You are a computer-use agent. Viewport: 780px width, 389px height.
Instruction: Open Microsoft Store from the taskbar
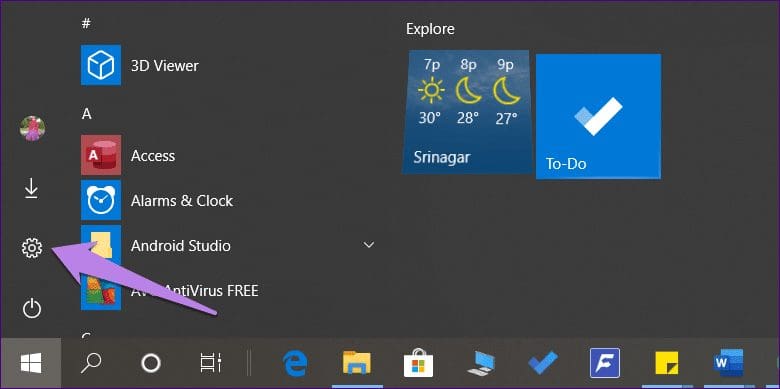(x=418, y=364)
